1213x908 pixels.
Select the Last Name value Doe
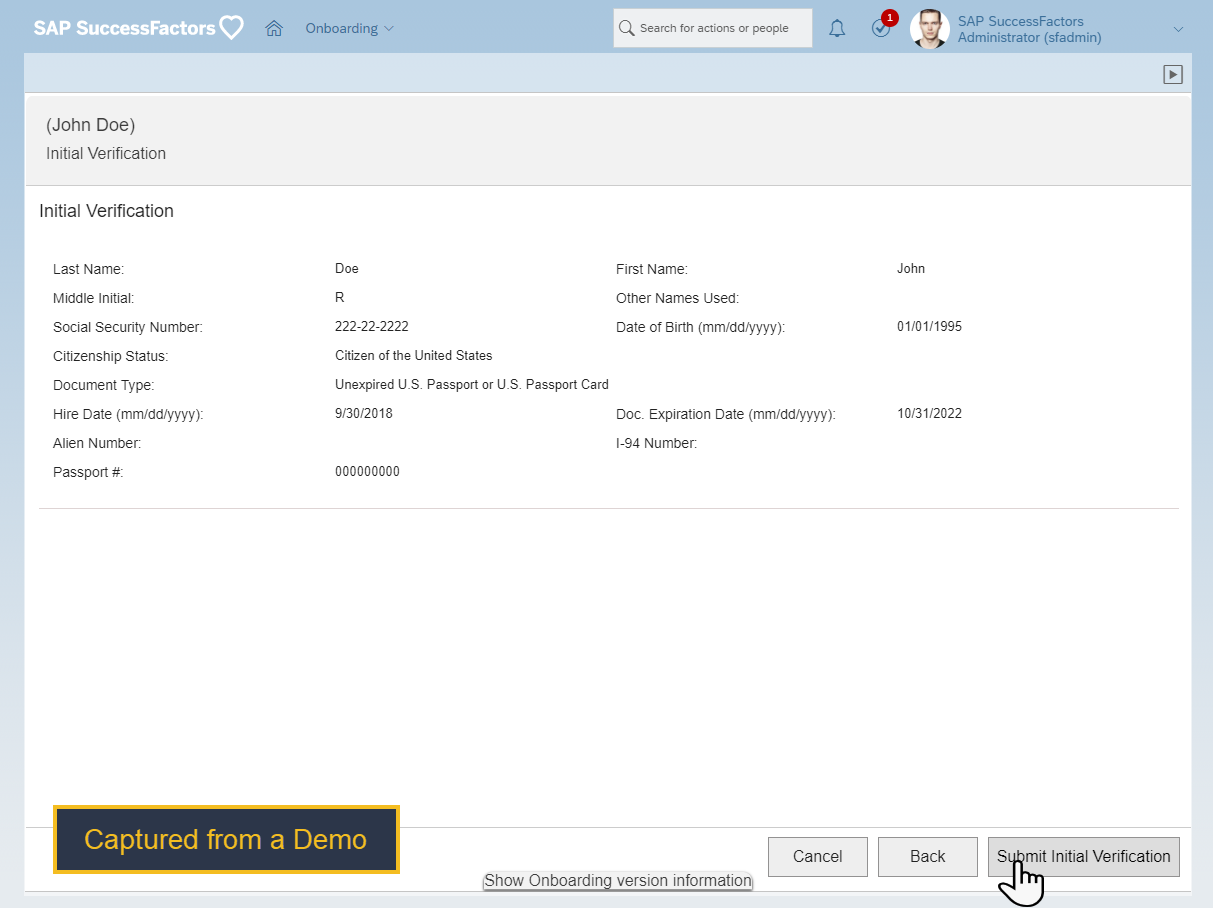coord(347,269)
